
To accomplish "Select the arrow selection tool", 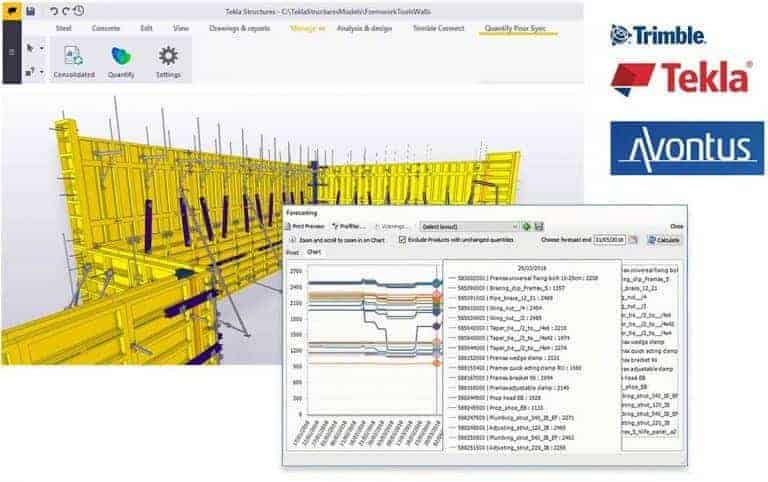I will point(30,48).
